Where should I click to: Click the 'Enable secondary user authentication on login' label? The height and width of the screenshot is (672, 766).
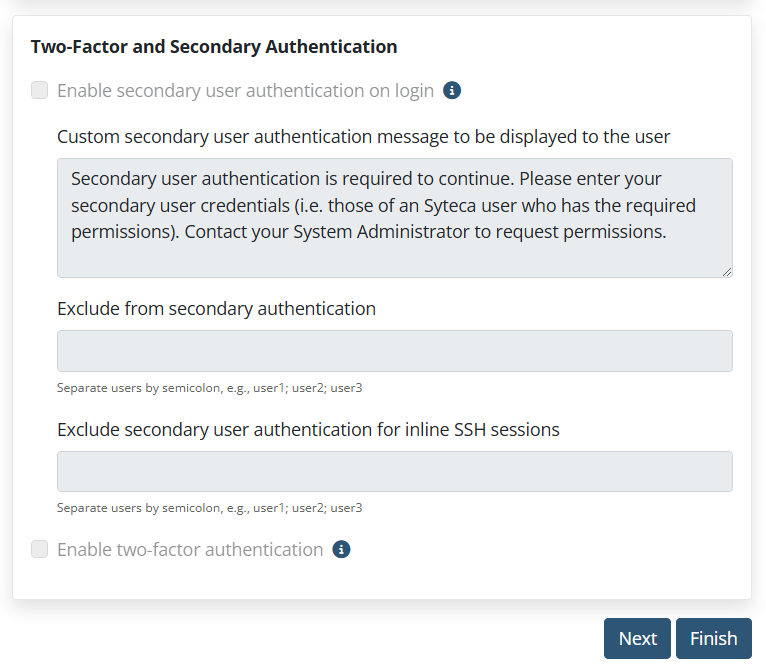click(x=245, y=91)
